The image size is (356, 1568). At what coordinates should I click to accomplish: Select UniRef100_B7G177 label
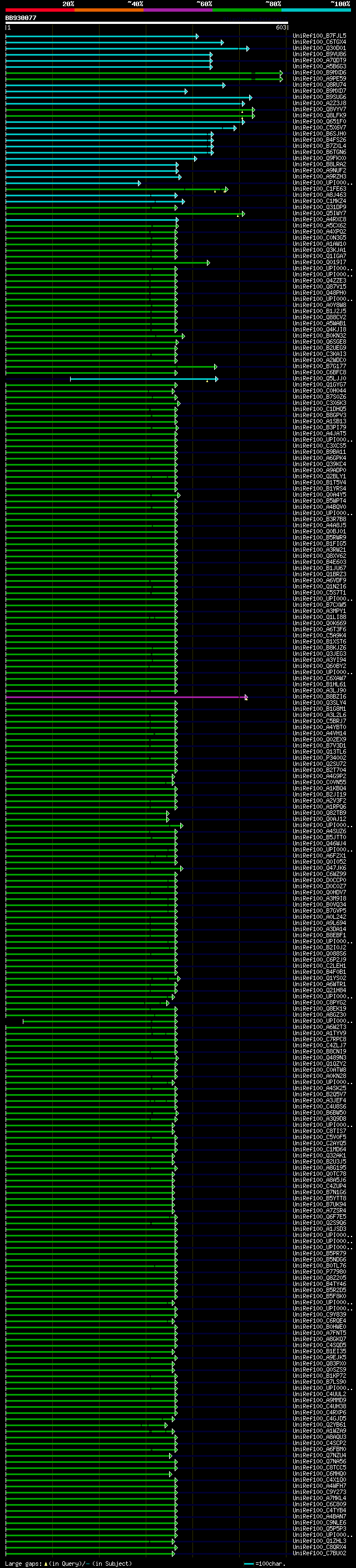pyautogui.click(x=319, y=367)
